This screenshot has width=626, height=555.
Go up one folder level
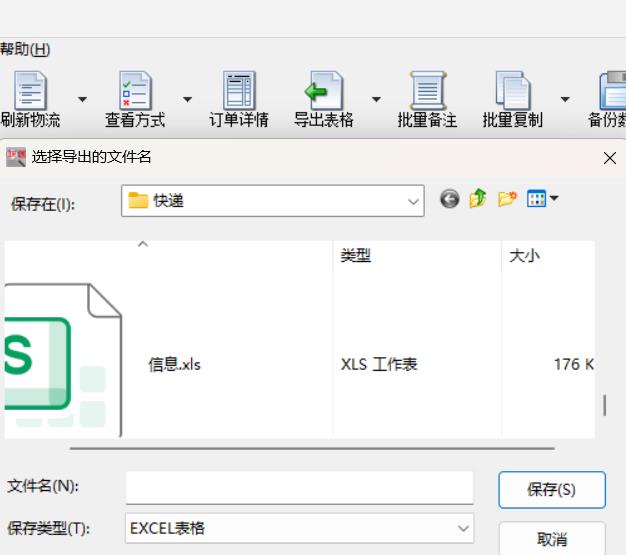[x=478, y=198]
